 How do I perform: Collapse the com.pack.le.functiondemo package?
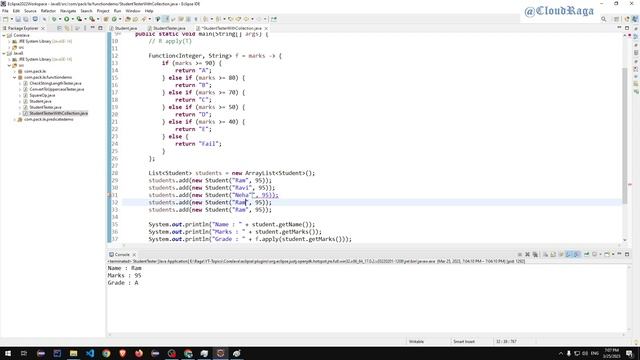(x=15, y=77)
